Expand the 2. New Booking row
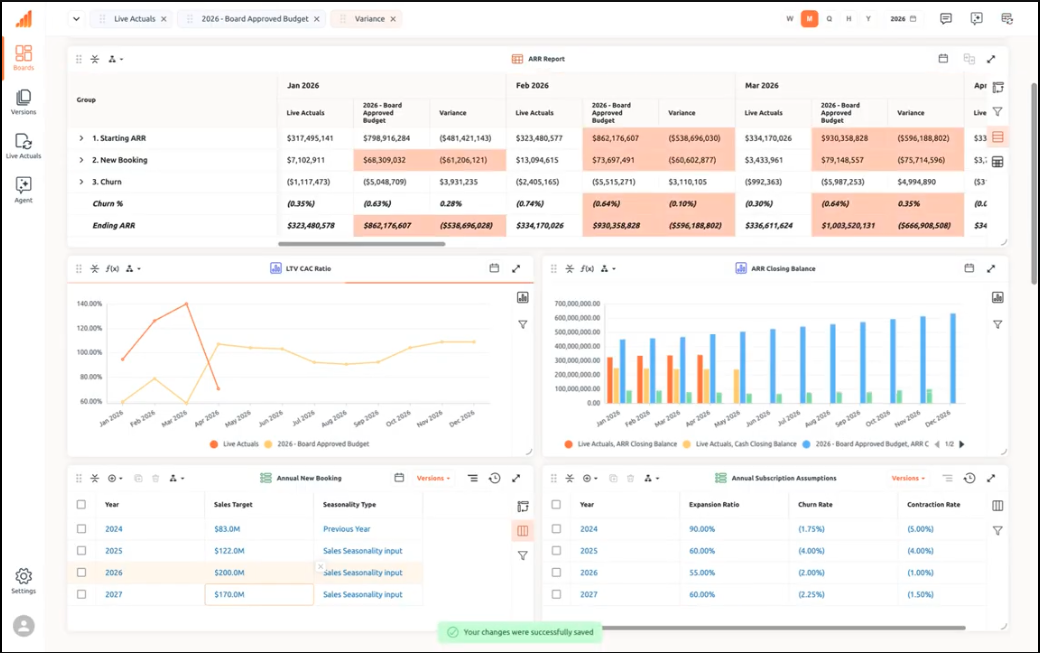 pos(82,160)
